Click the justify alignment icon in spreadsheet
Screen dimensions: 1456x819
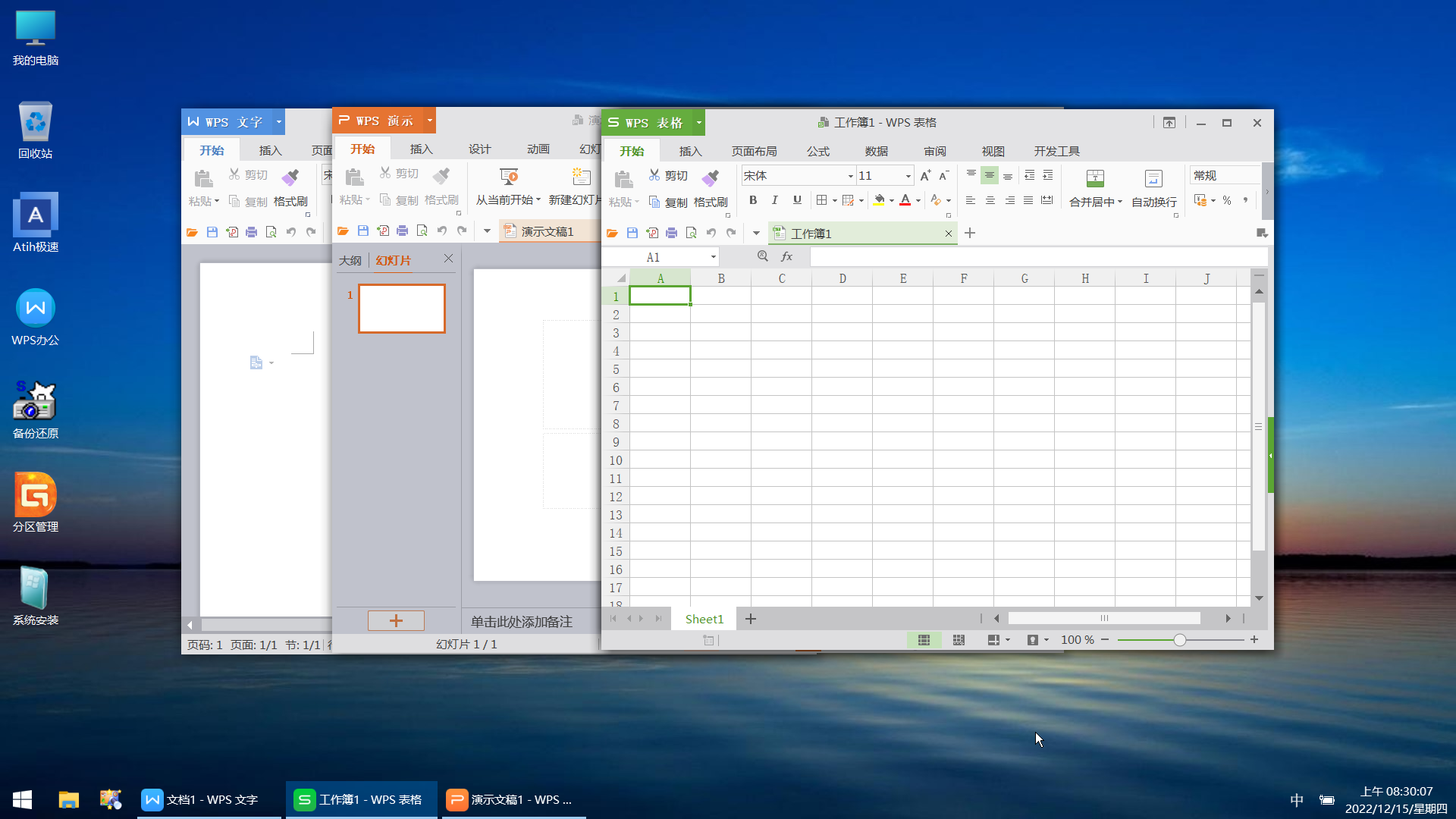click(1028, 200)
